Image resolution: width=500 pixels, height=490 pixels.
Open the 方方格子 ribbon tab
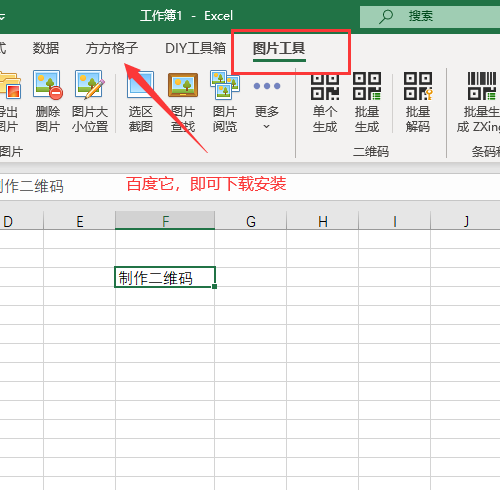click(x=112, y=48)
